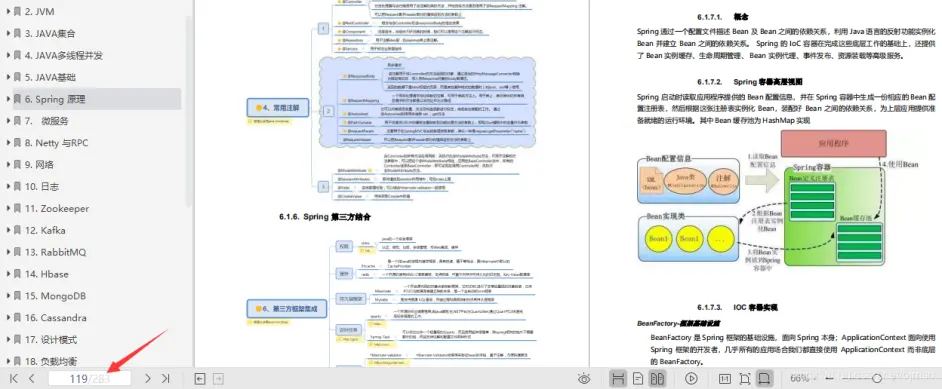Expand the 9. 网络 bookmark
Image resolution: width=942 pixels, height=389 pixels.
8,164
